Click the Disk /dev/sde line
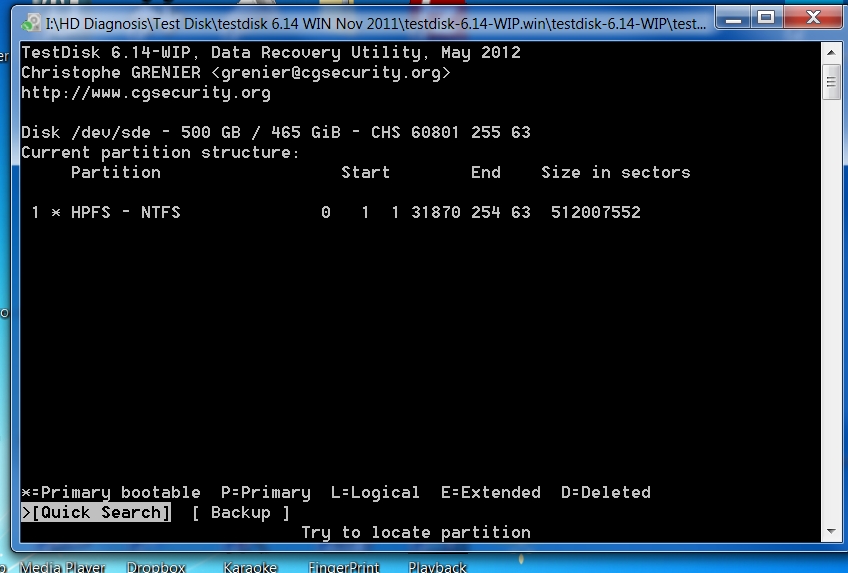 coord(276,132)
